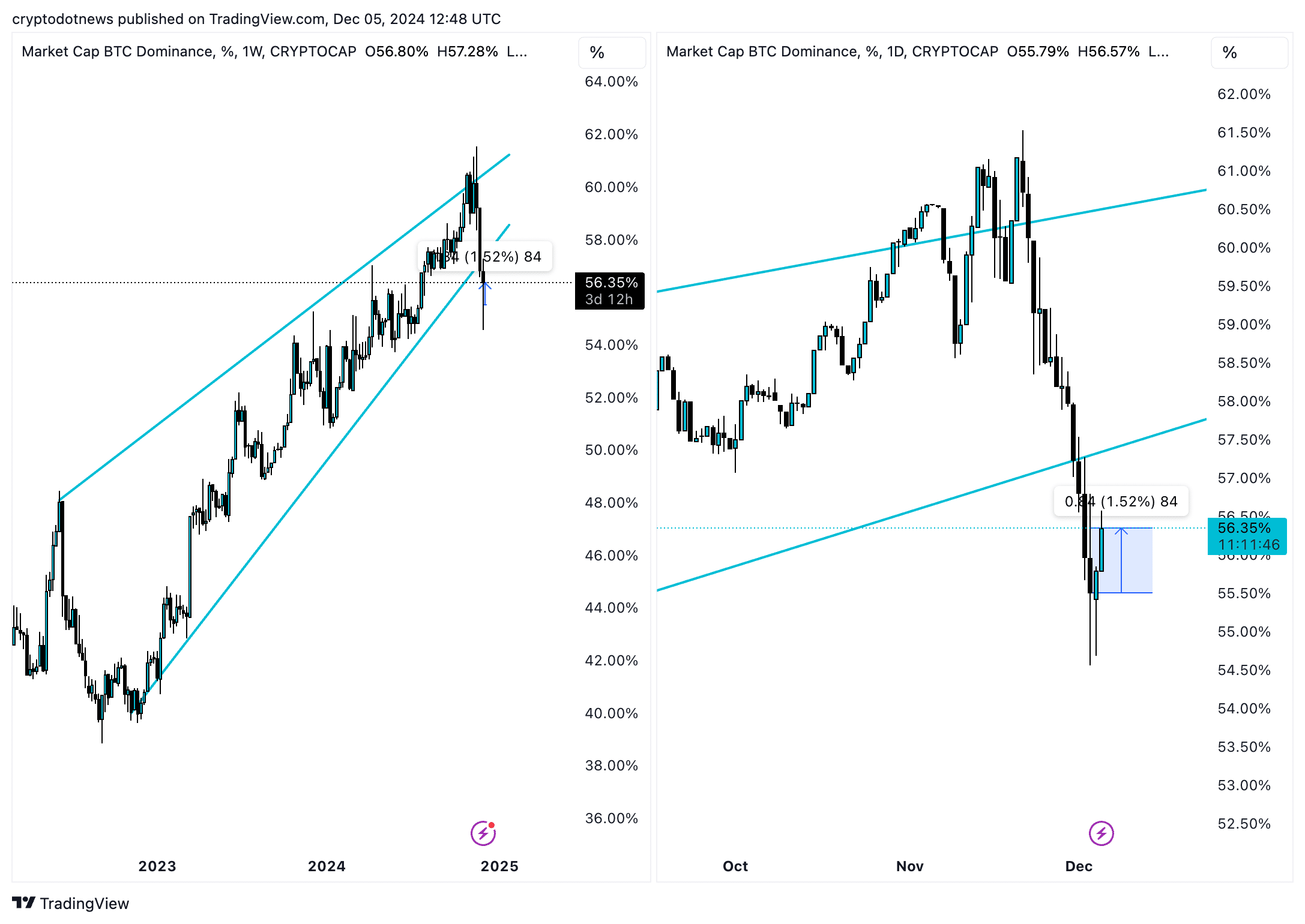This screenshot has height=924, width=1305.
Task: Click the Dec label on the time axis
Action: pos(1078,866)
